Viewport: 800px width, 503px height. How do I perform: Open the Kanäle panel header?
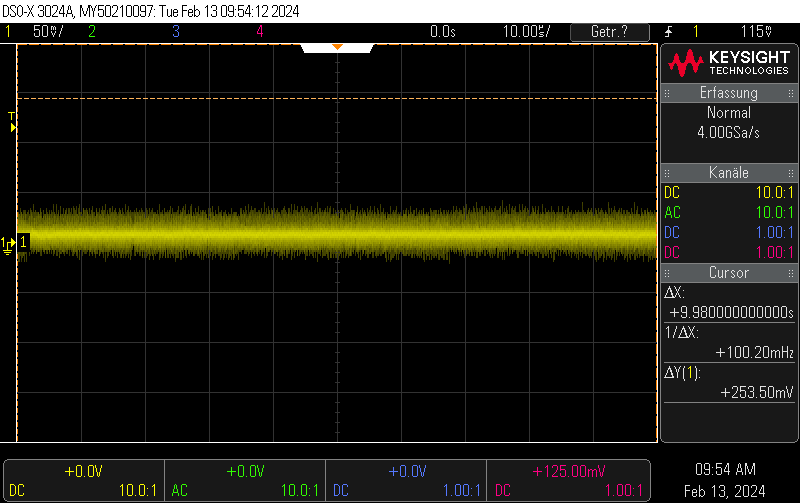click(729, 173)
